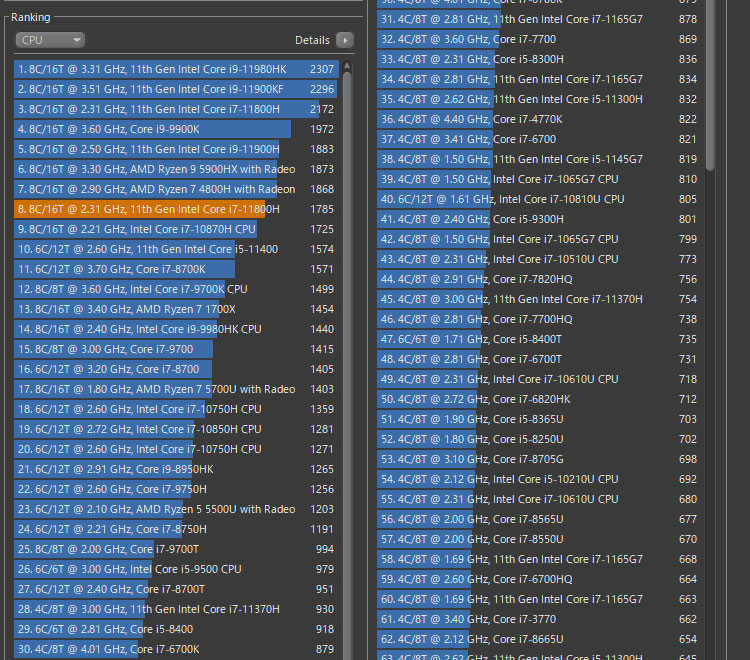Select the Core i7-4770K row
The width and height of the screenshot is (750, 660).
tap(540, 120)
